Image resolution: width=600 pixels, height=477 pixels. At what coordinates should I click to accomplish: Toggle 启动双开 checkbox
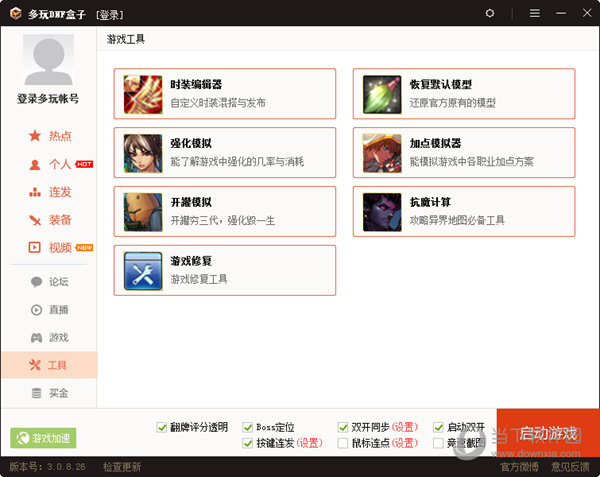pyautogui.click(x=438, y=427)
